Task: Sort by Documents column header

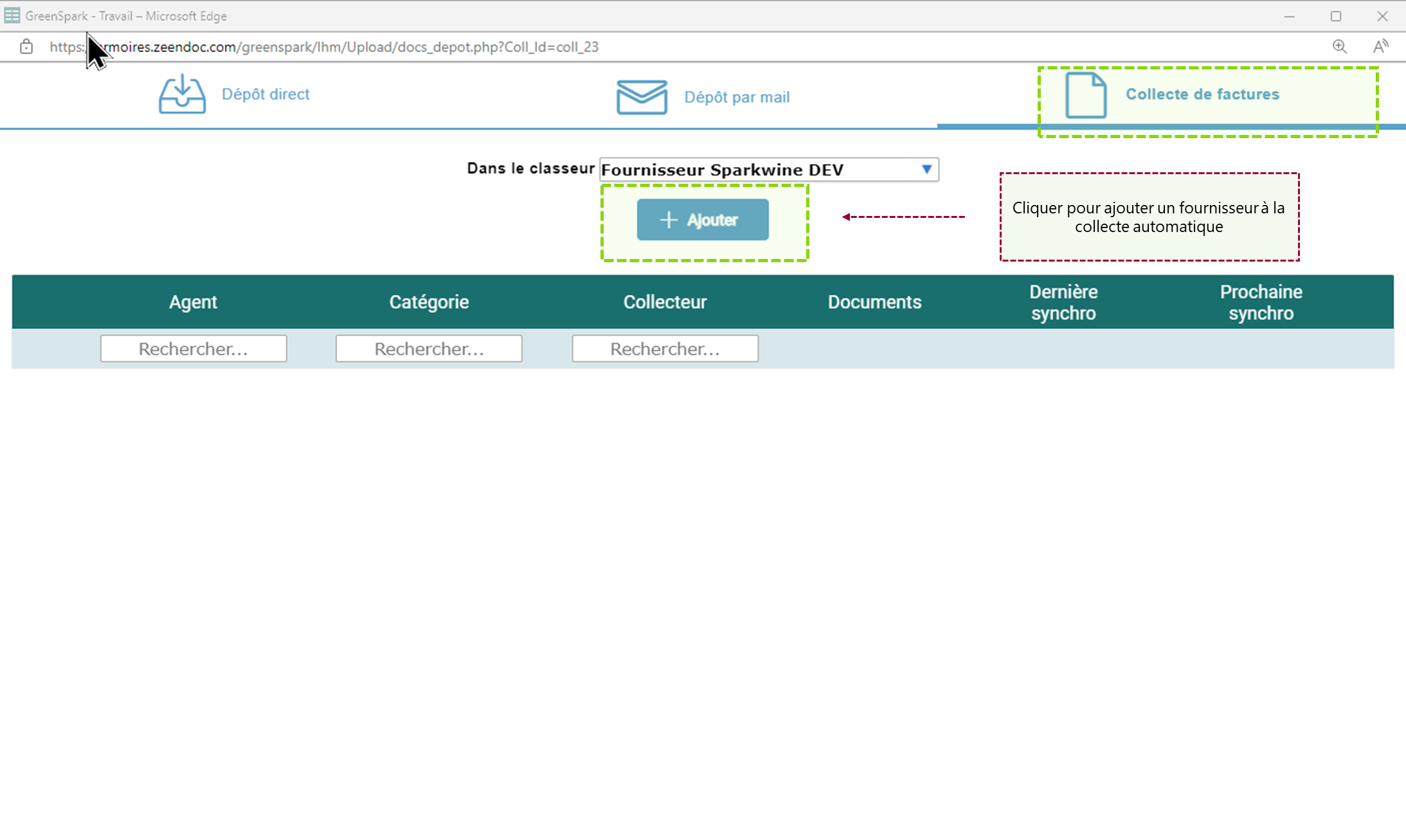Action: point(874,302)
